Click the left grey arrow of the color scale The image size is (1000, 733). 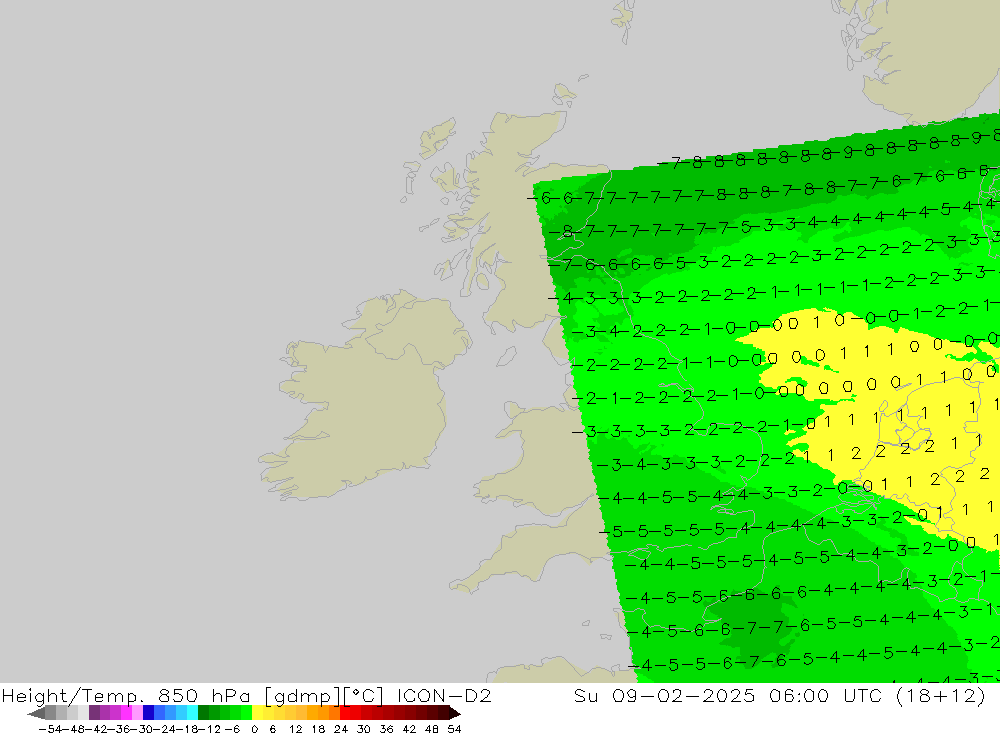point(36,713)
